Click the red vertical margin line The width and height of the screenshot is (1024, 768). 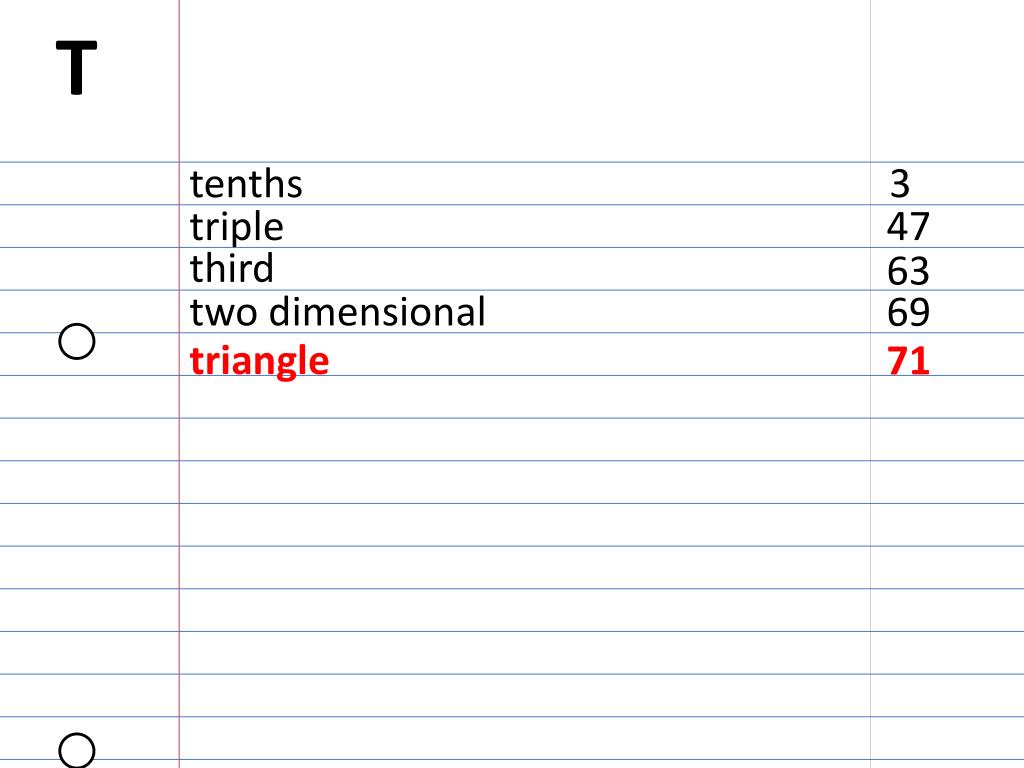point(179,457)
